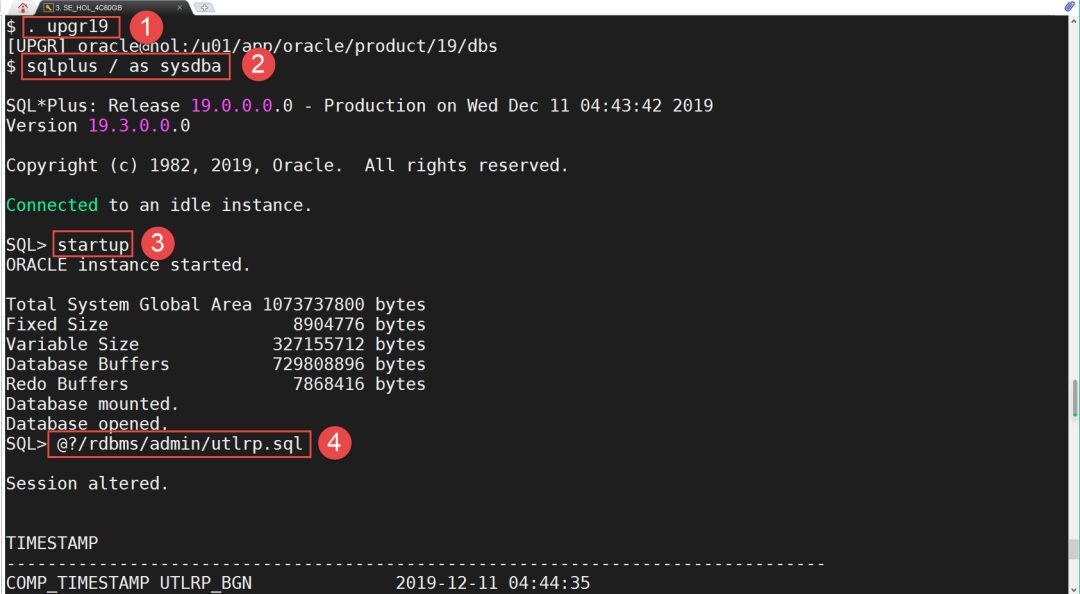Click the TIMESTAMP column header
The width and height of the screenshot is (1080, 594).
[x=52, y=543]
